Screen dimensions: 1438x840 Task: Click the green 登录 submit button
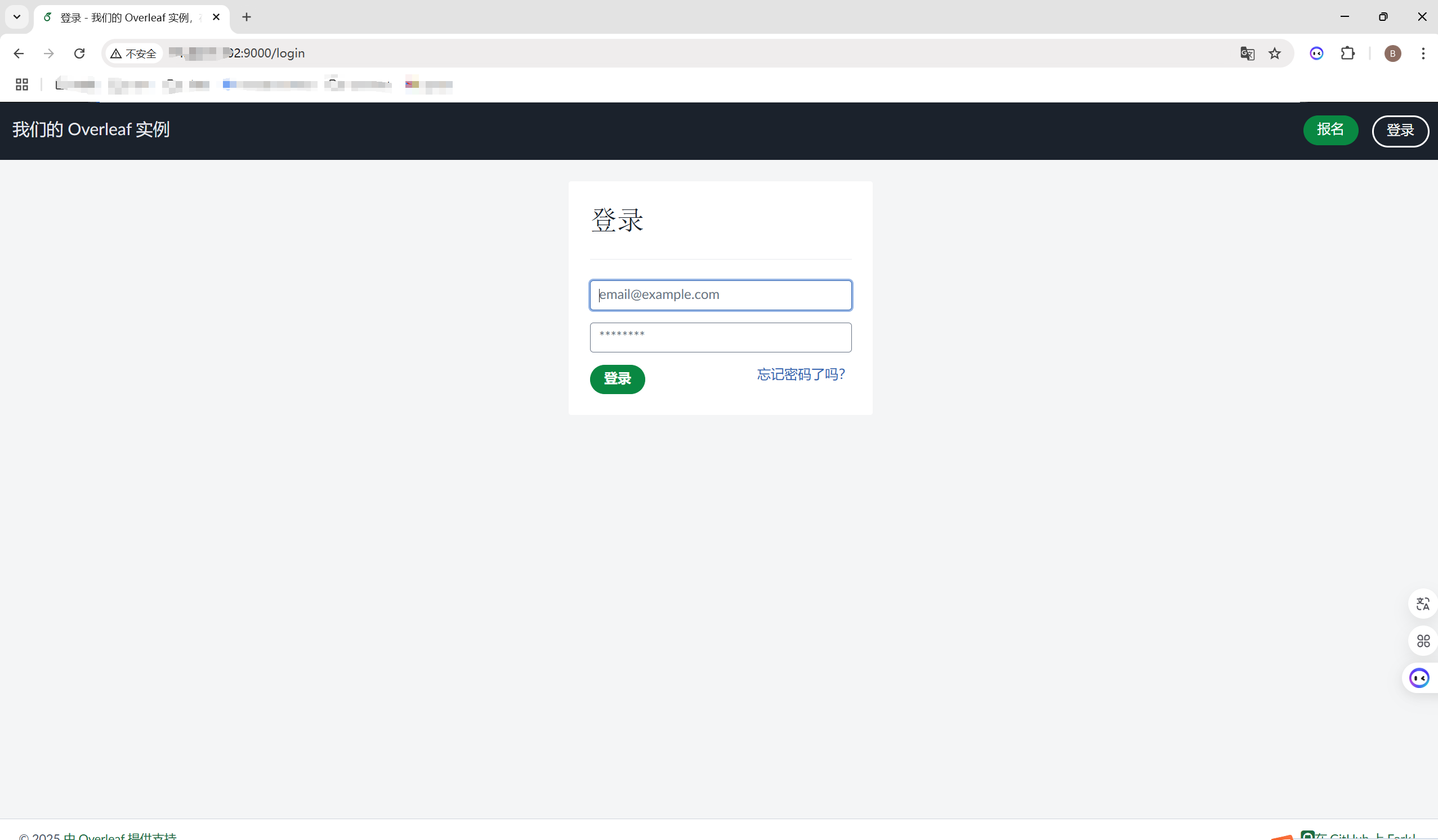coord(618,379)
